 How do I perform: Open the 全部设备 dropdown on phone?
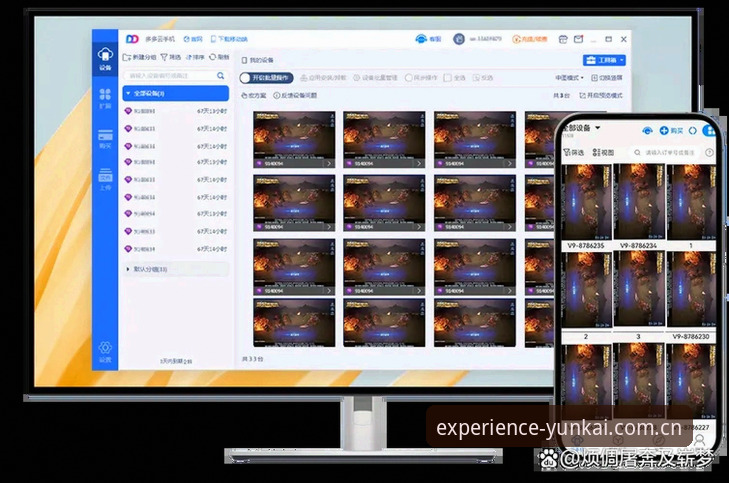point(581,128)
